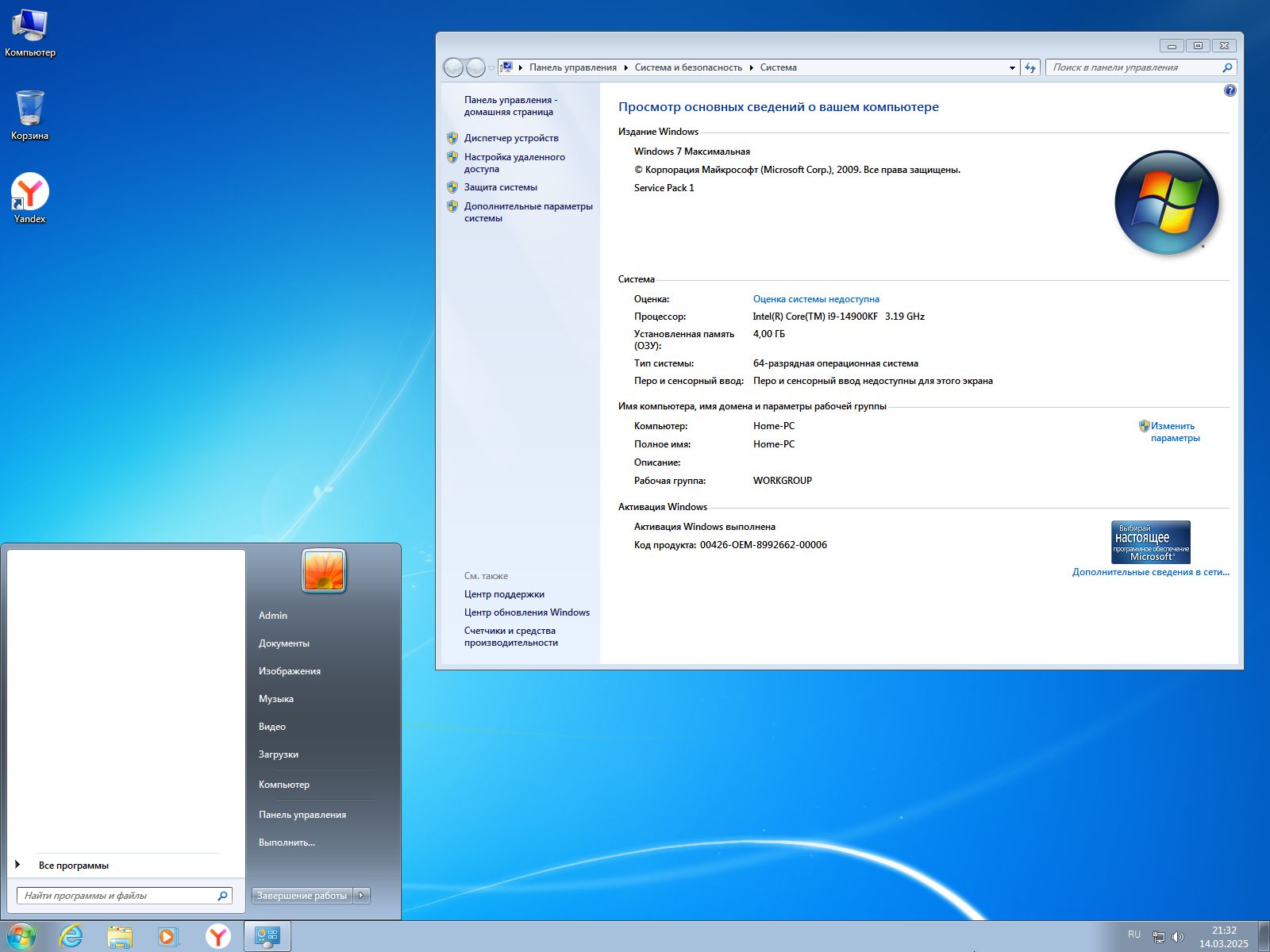The image size is (1270, 952).
Task: Click the shield icon beside Диспетчер устройств
Action: (452, 138)
